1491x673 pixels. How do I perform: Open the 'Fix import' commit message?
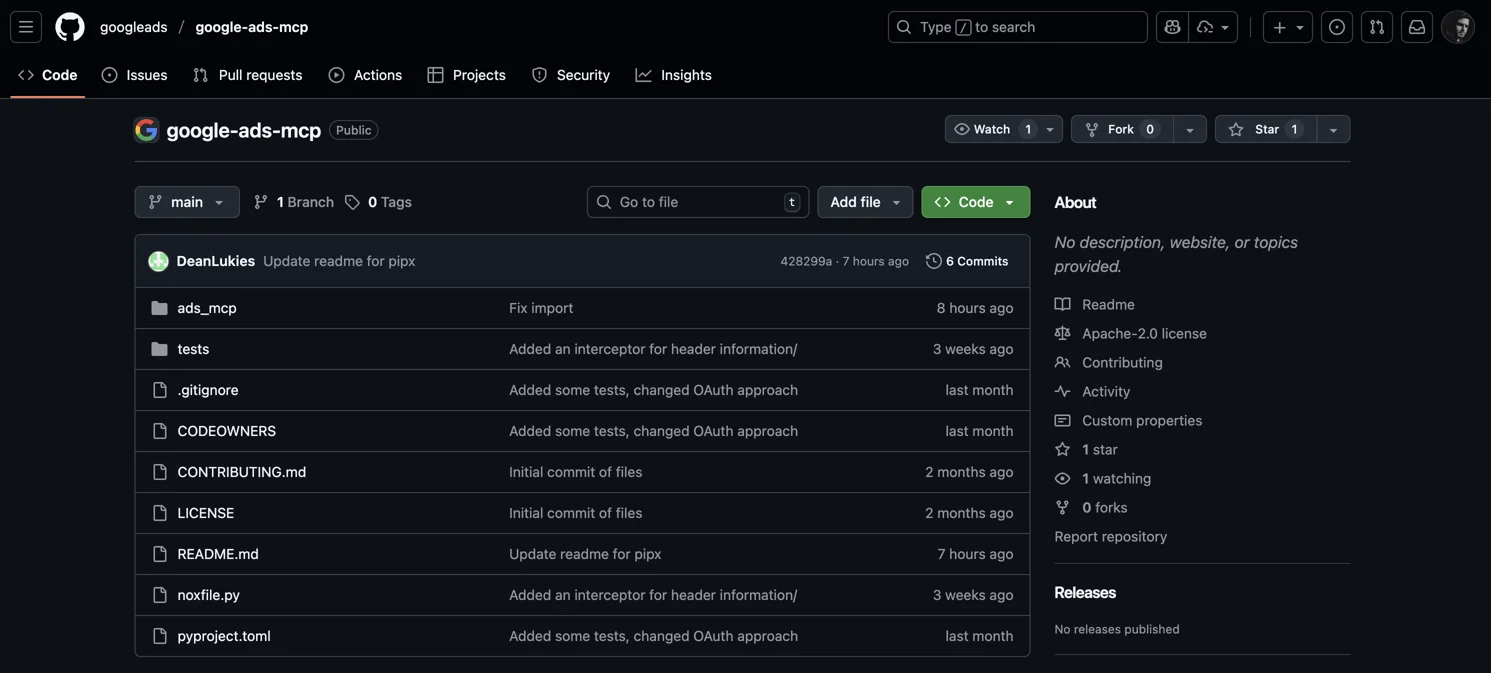(541, 308)
